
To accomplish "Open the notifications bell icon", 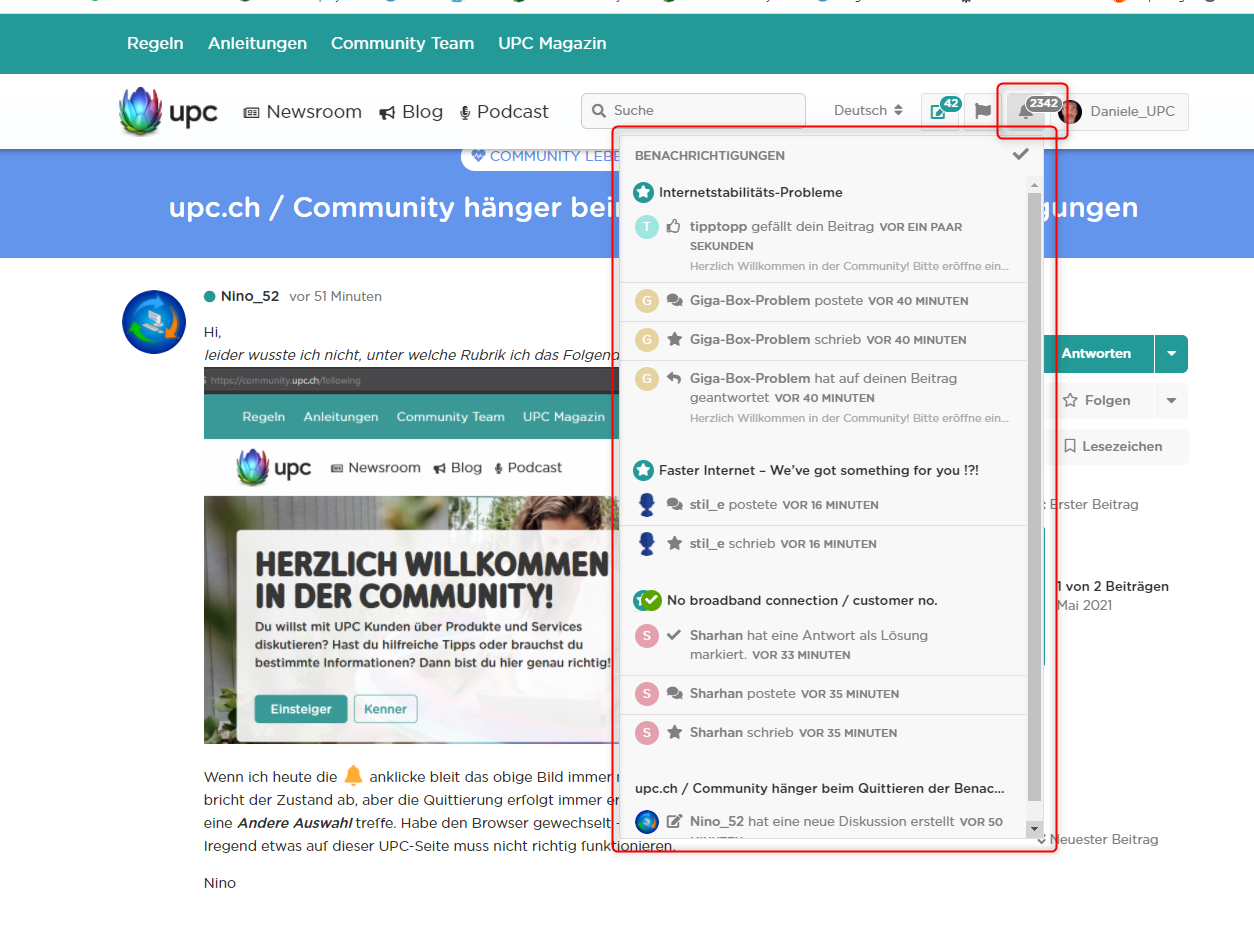I will pos(1025,112).
